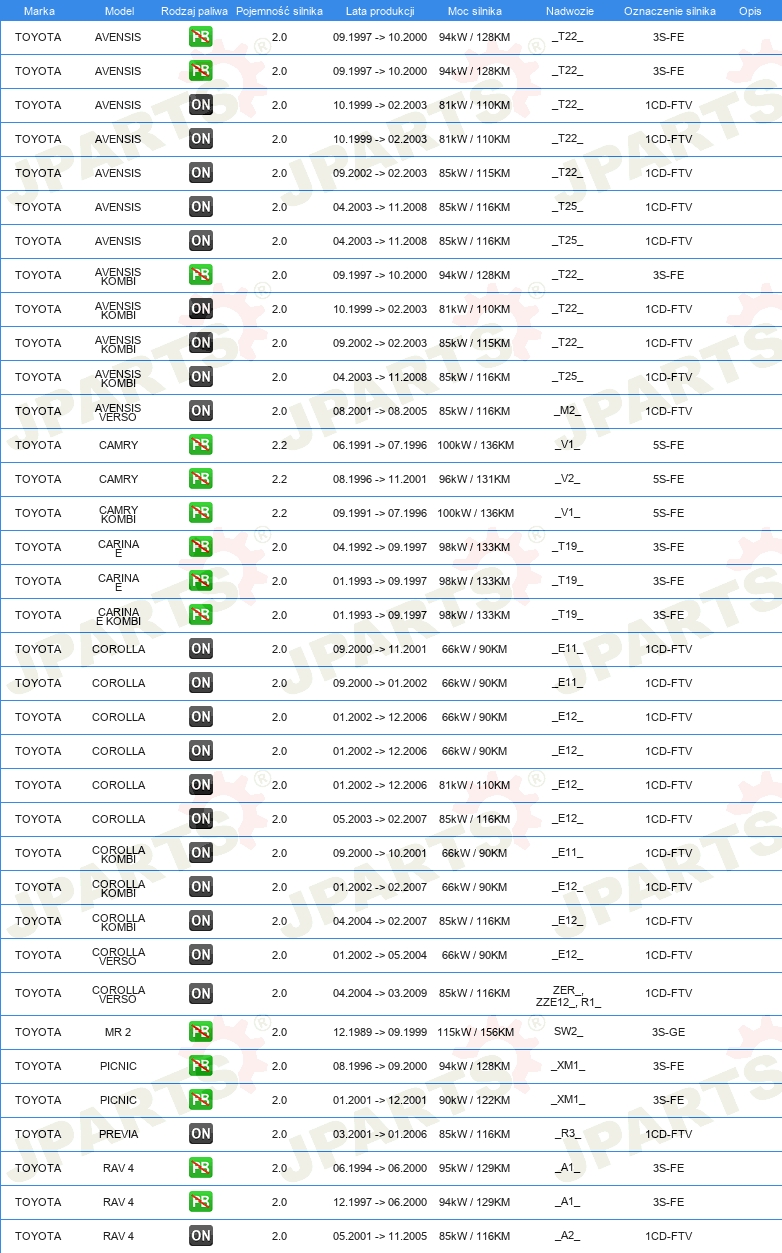Image resolution: width=782 pixels, height=1253 pixels.
Task: Click the 01.2002 -> 05.2004 production dates
Action: click(380, 955)
